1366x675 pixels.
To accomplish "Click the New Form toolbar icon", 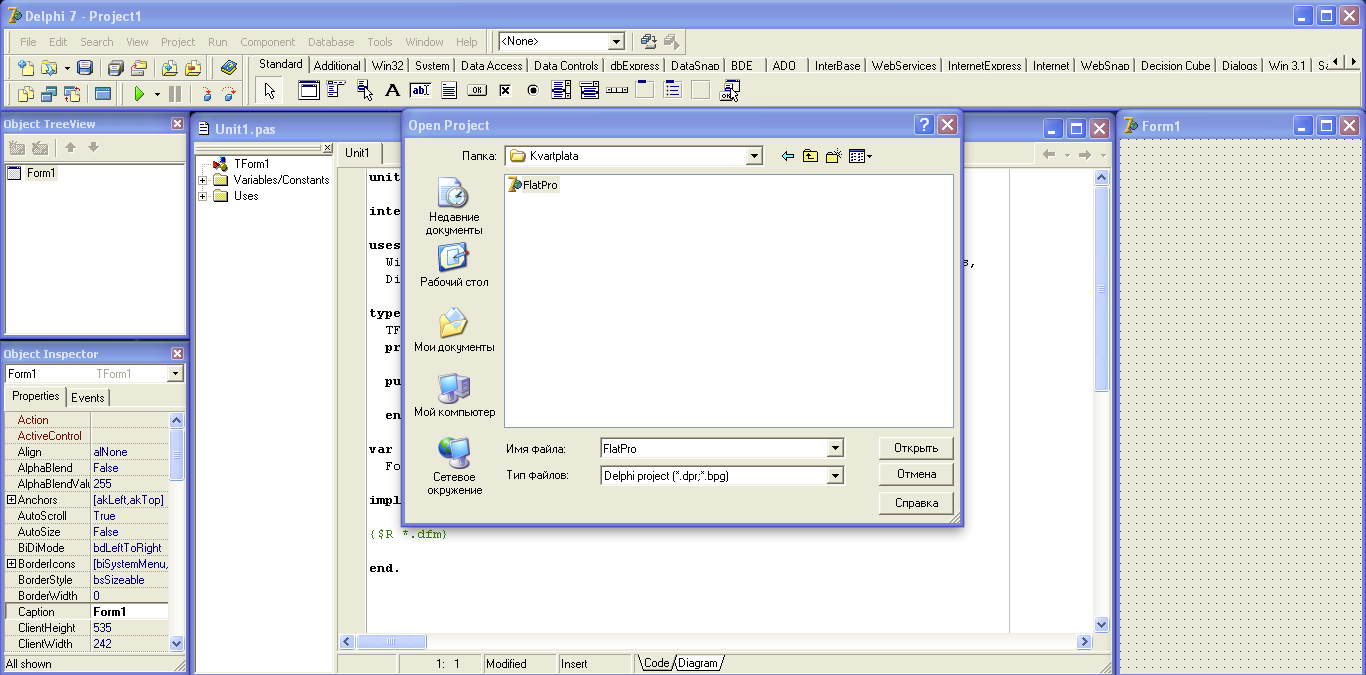I will click(103, 94).
